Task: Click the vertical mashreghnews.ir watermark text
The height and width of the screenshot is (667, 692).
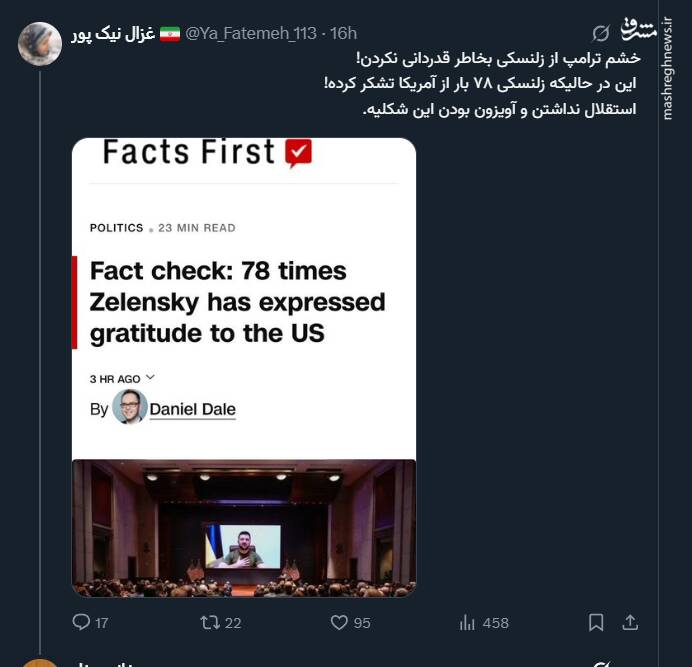Action: pyautogui.click(x=667, y=68)
